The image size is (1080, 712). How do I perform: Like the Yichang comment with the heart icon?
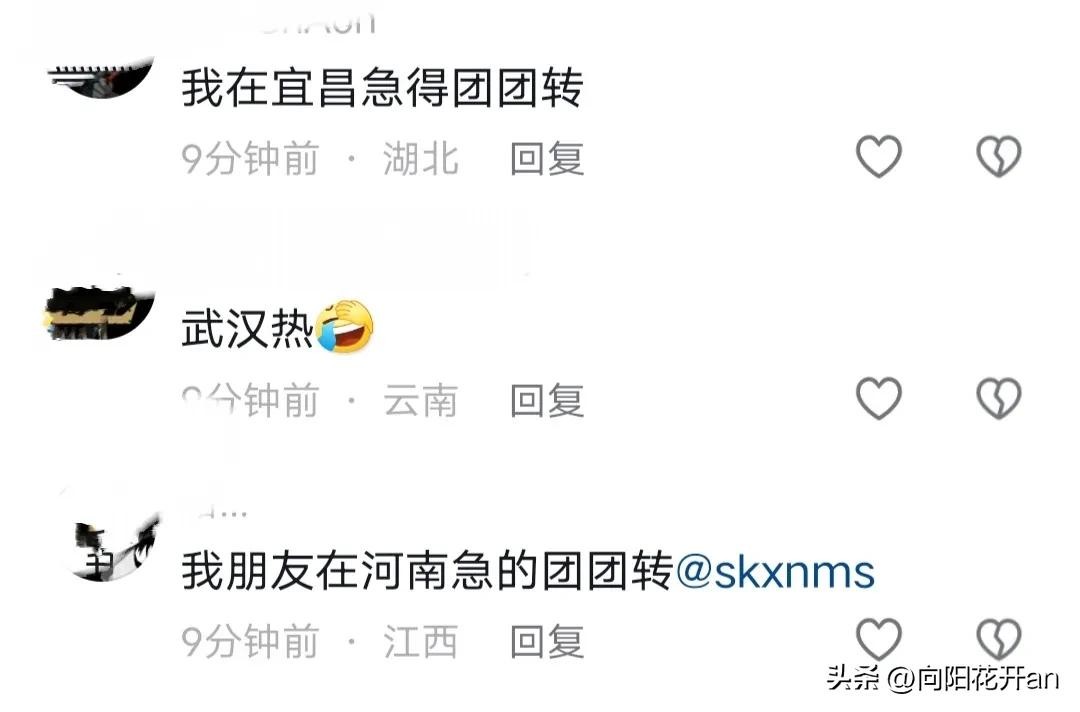point(878,156)
